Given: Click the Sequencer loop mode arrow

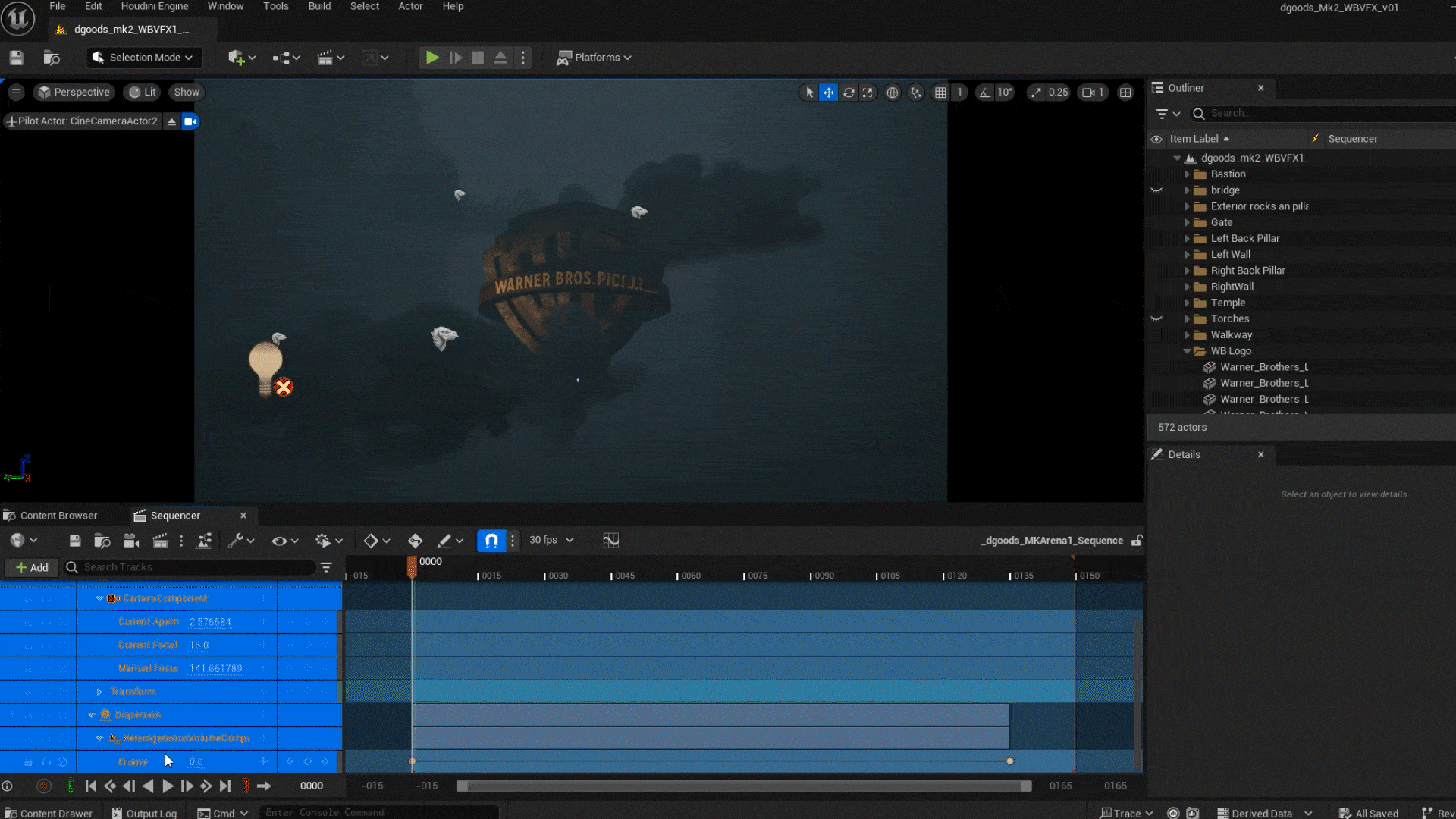Looking at the screenshot, I should point(264,786).
